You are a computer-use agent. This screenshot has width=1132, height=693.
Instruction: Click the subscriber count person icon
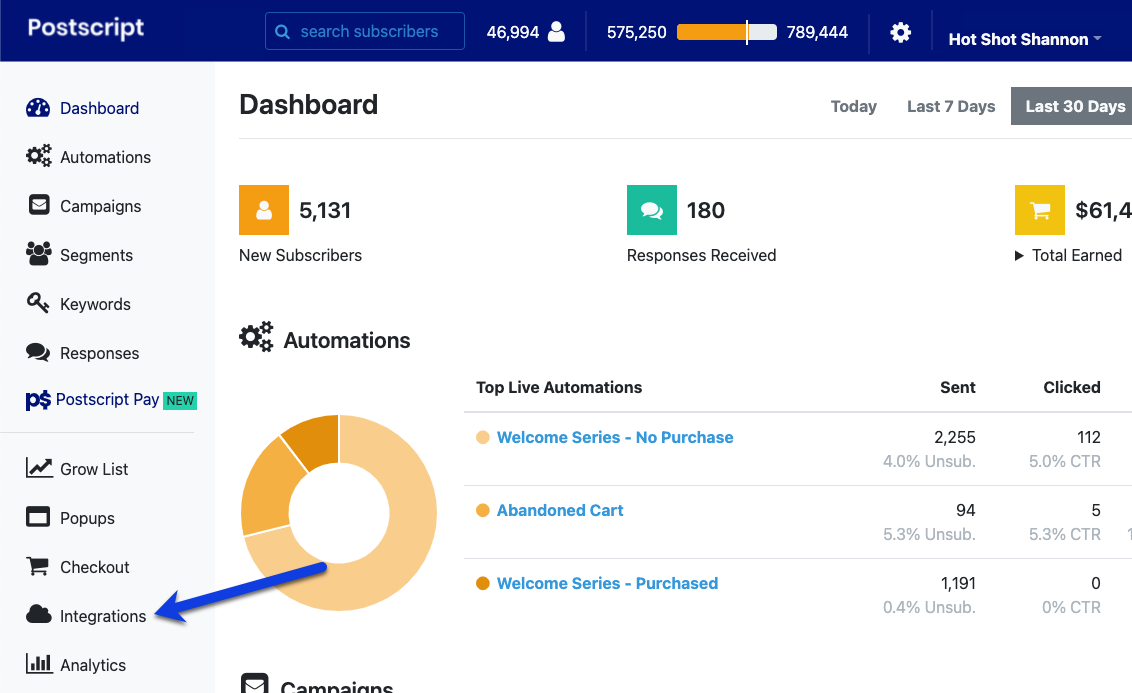pyautogui.click(x=557, y=32)
